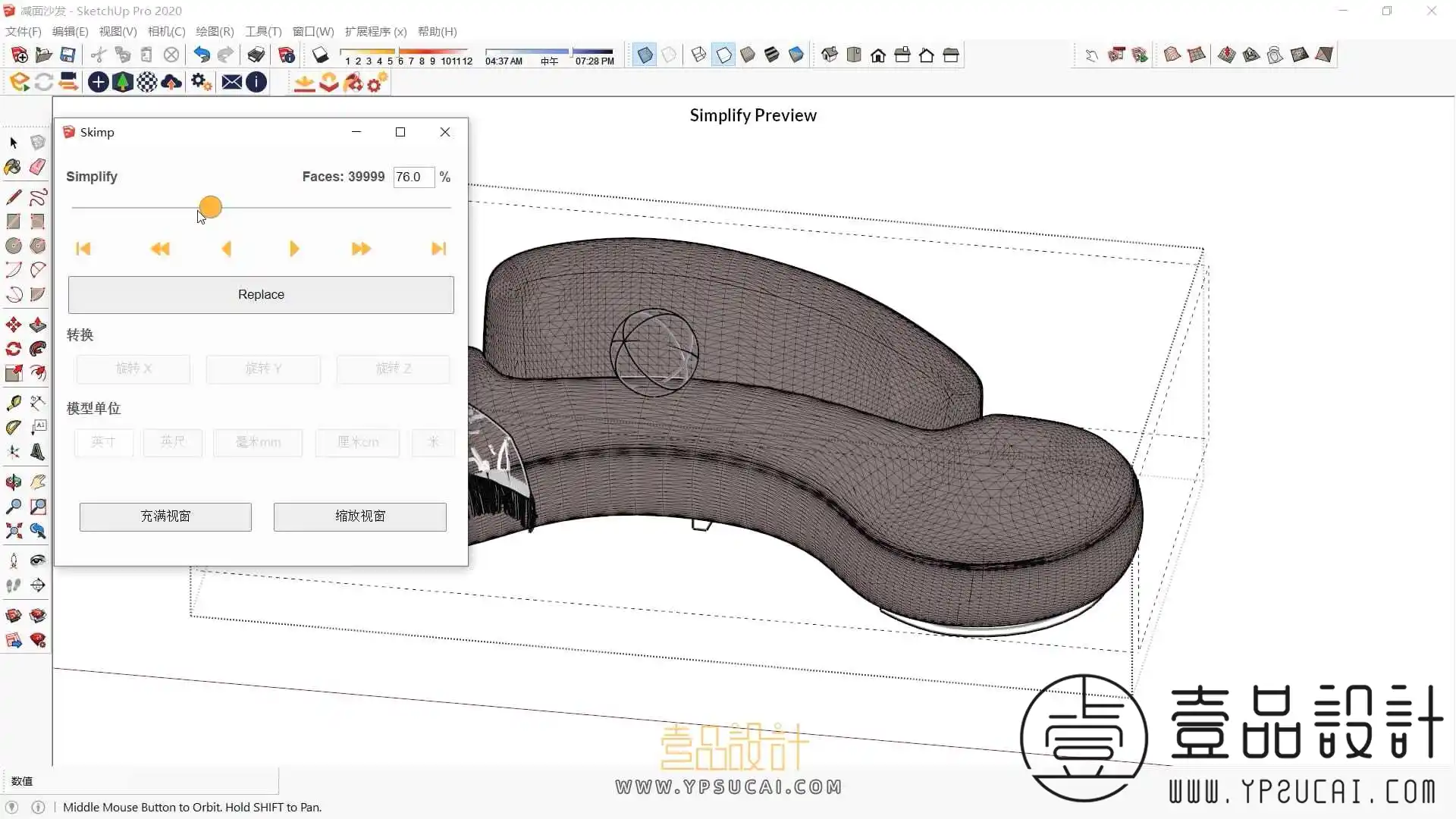Jump to first simplify step
The image size is (1456, 819).
pos(83,249)
